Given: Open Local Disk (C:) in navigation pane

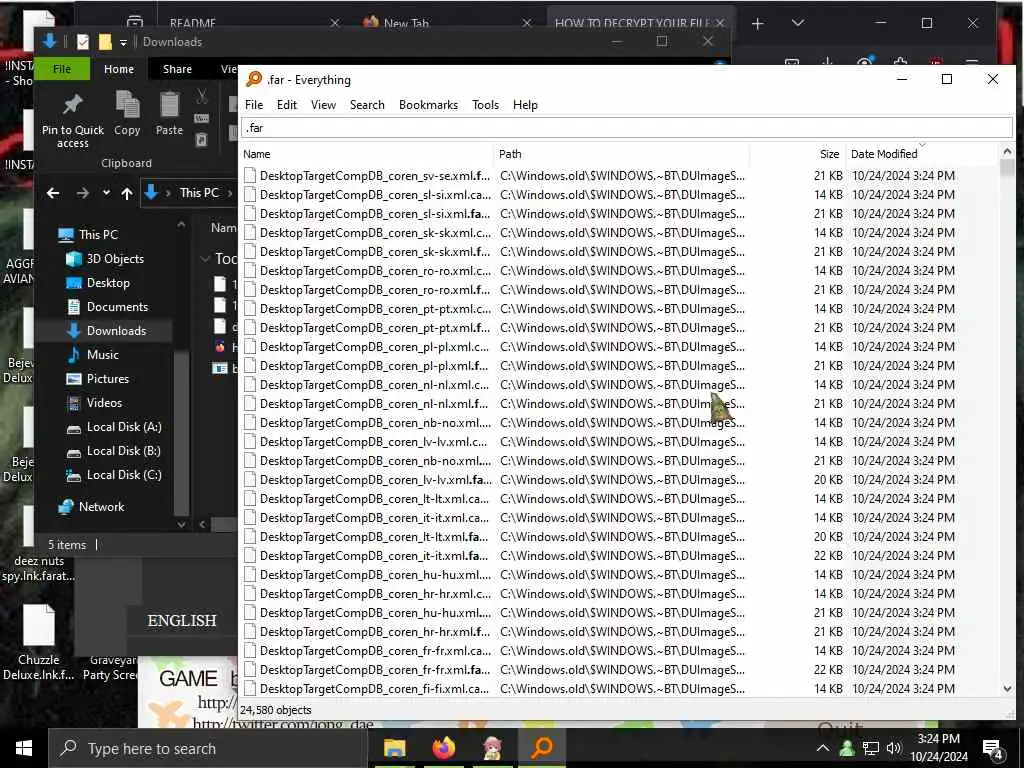Looking at the screenshot, I should pyautogui.click(x=123, y=475).
